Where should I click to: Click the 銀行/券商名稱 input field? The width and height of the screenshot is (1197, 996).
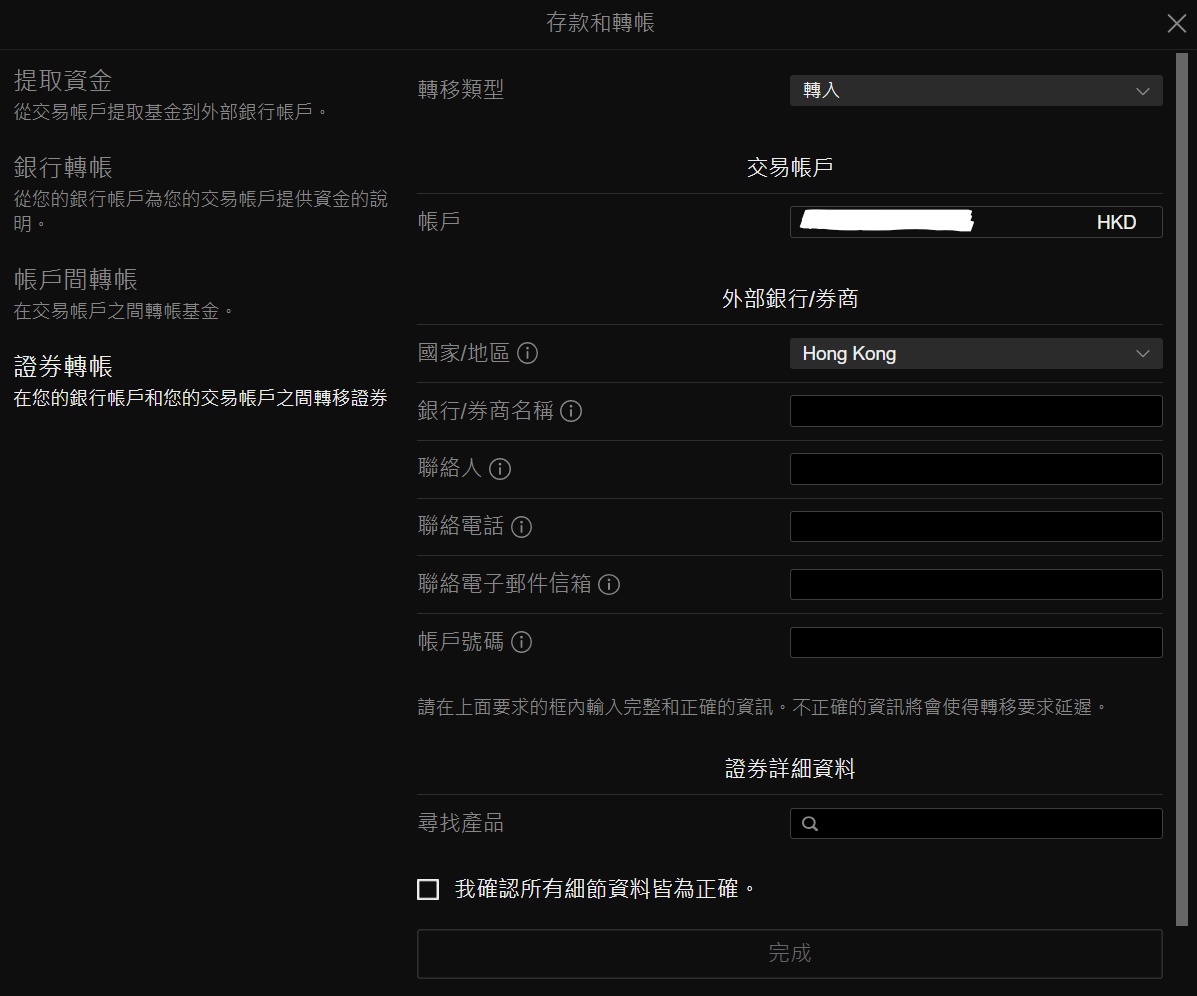click(975, 411)
